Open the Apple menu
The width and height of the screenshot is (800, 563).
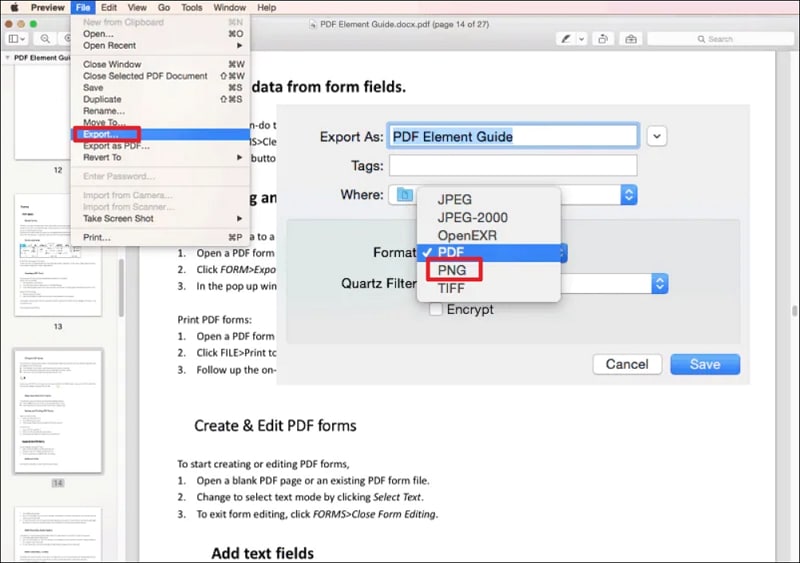click(14, 7)
